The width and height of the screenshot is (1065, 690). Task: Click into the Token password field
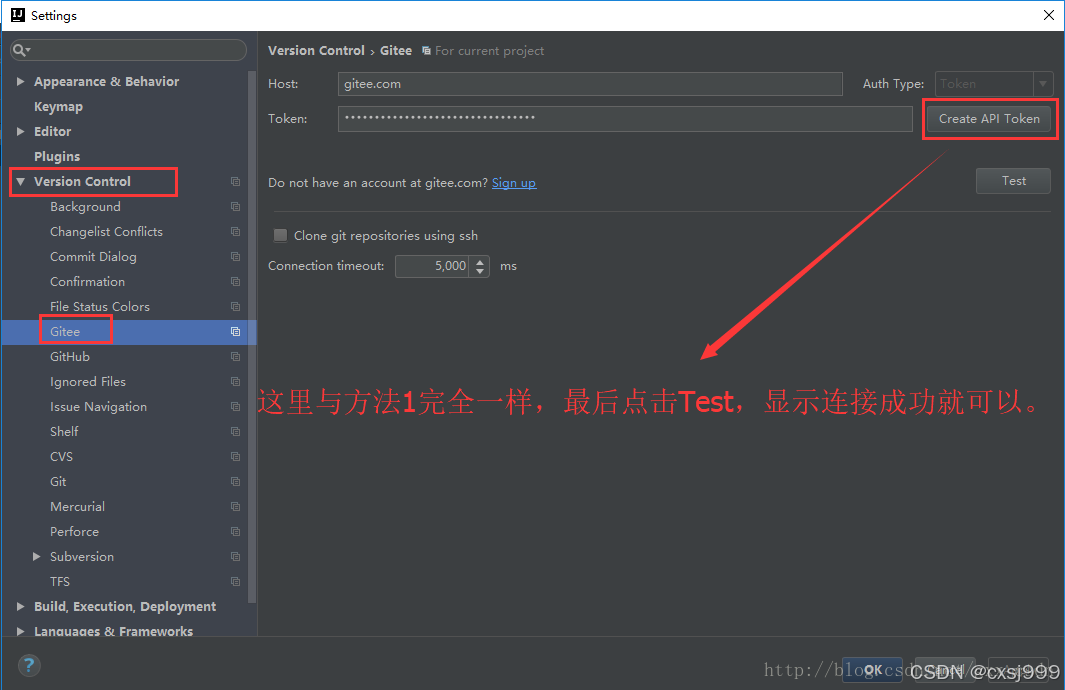pyautogui.click(x=625, y=119)
